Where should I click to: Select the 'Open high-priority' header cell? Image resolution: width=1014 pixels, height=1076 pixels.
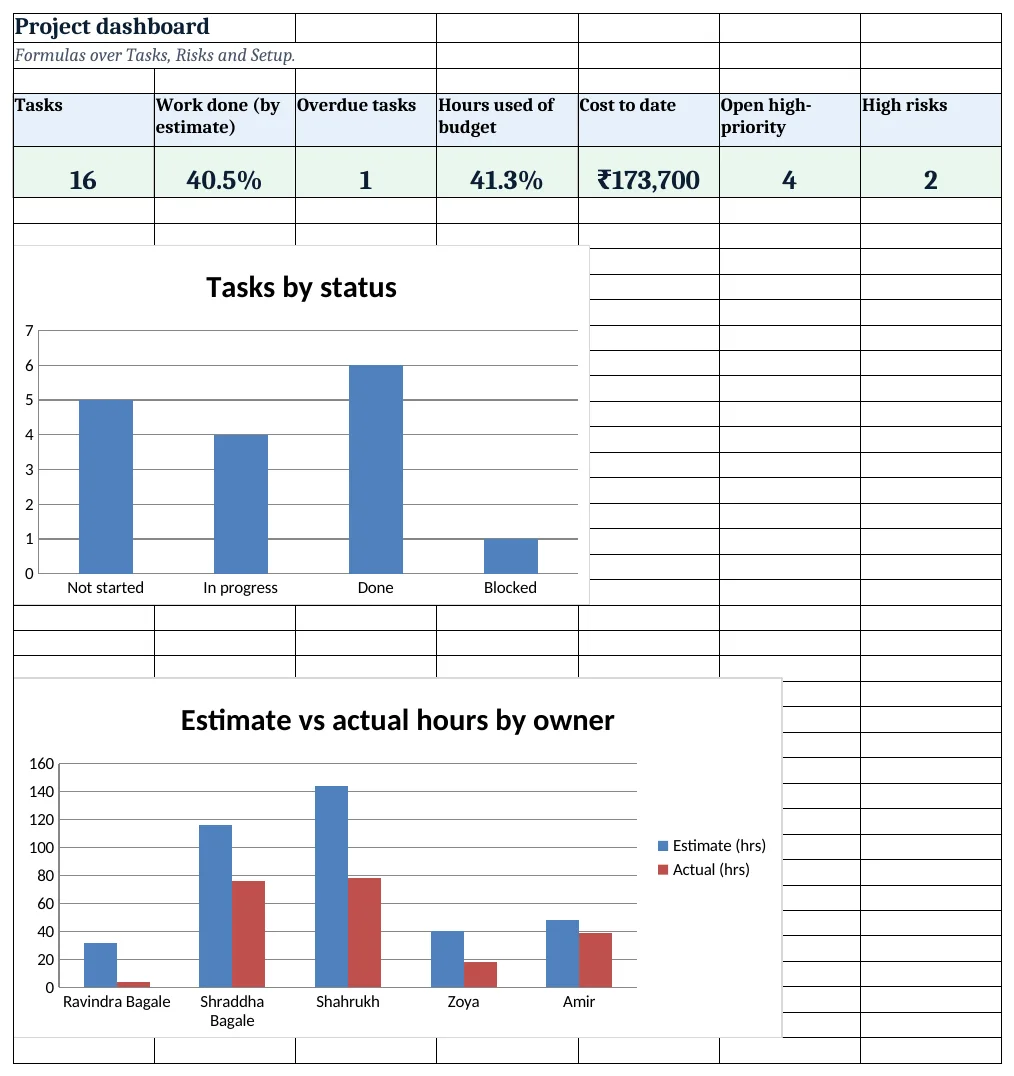tap(790, 119)
